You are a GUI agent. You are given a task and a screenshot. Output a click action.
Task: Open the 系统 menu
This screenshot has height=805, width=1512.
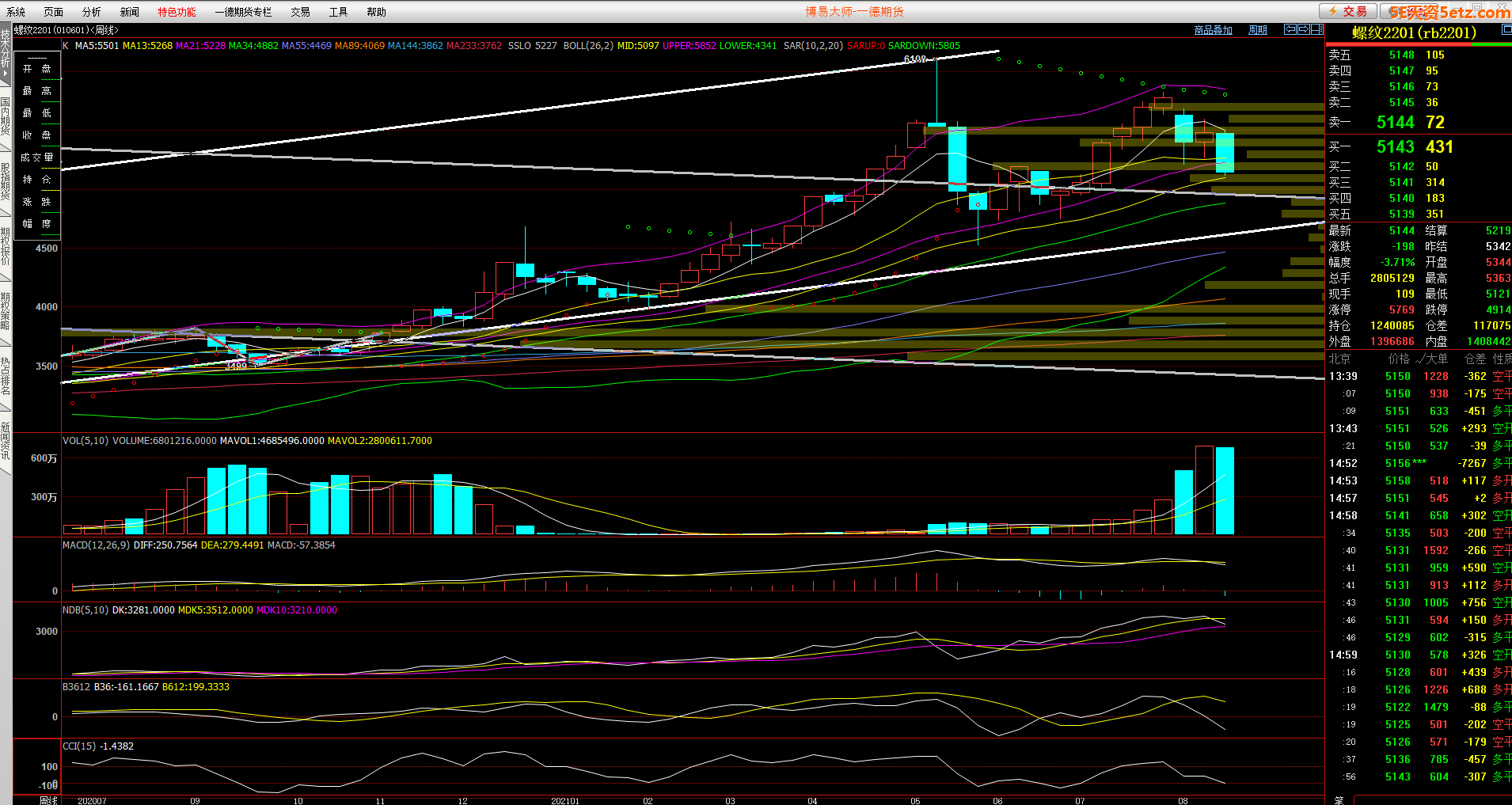(x=16, y=12)
